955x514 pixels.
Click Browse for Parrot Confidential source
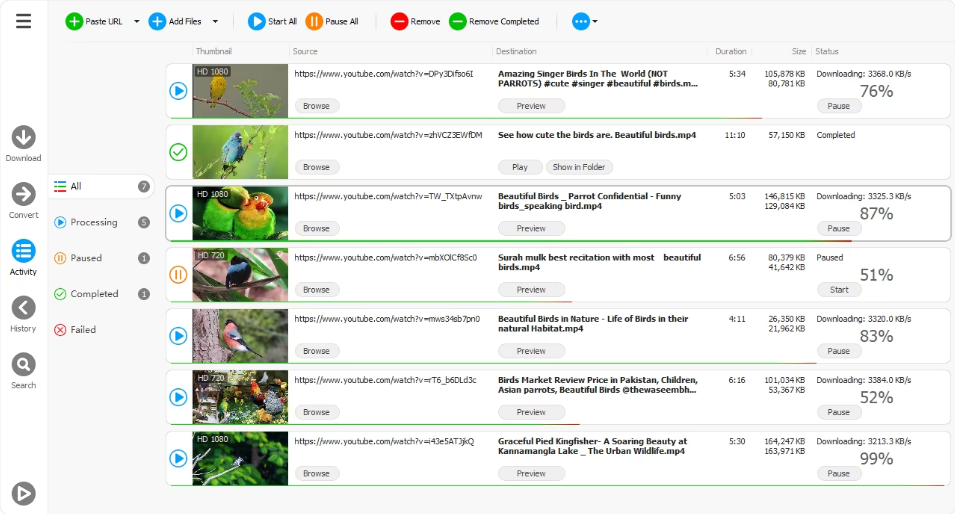tap(317, 228)
